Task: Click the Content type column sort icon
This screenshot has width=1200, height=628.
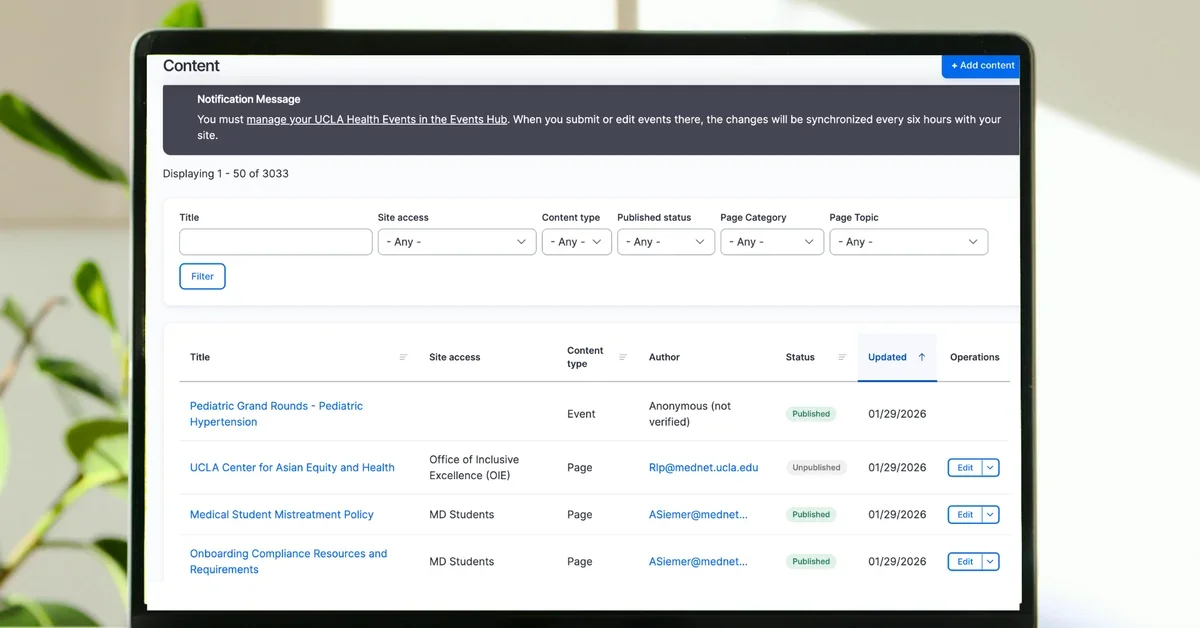Action: click(623, 357)
